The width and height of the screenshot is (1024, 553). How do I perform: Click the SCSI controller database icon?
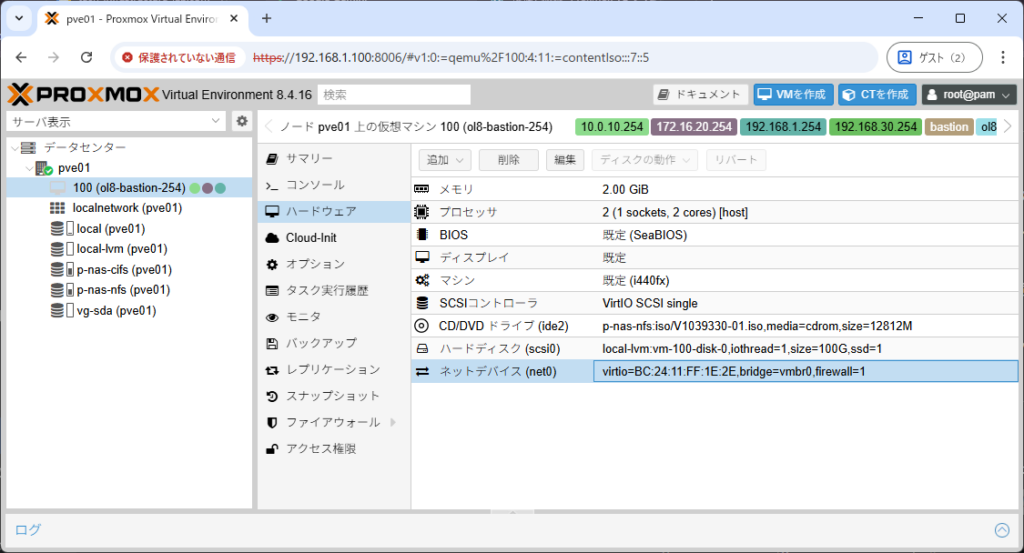click(422, 303)
